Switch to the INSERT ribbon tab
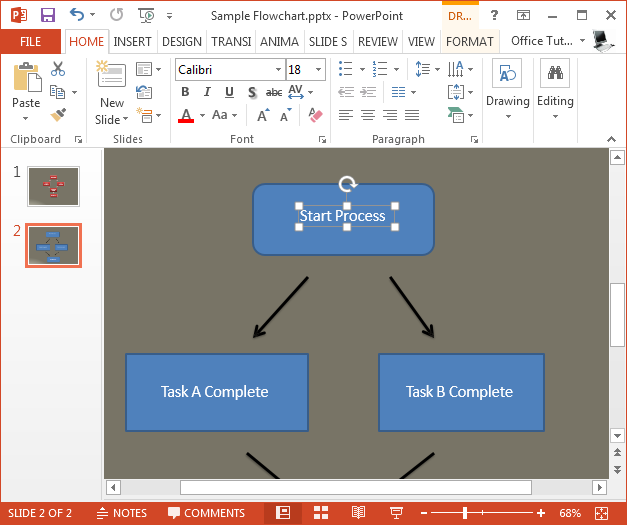627x525 pixels. pyautogui.click(x=133, y=42)
